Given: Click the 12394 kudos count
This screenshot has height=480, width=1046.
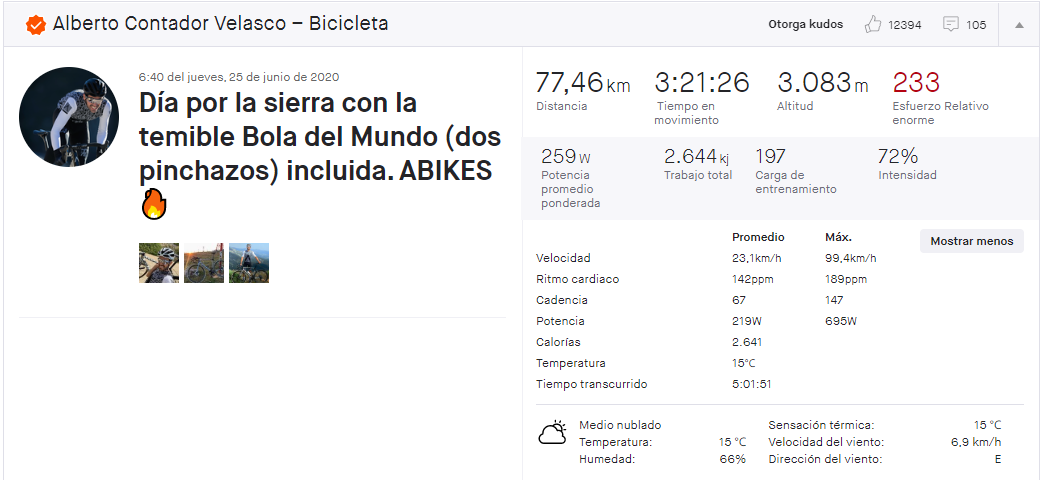Looking at the screenshot, I should point(905,25).
